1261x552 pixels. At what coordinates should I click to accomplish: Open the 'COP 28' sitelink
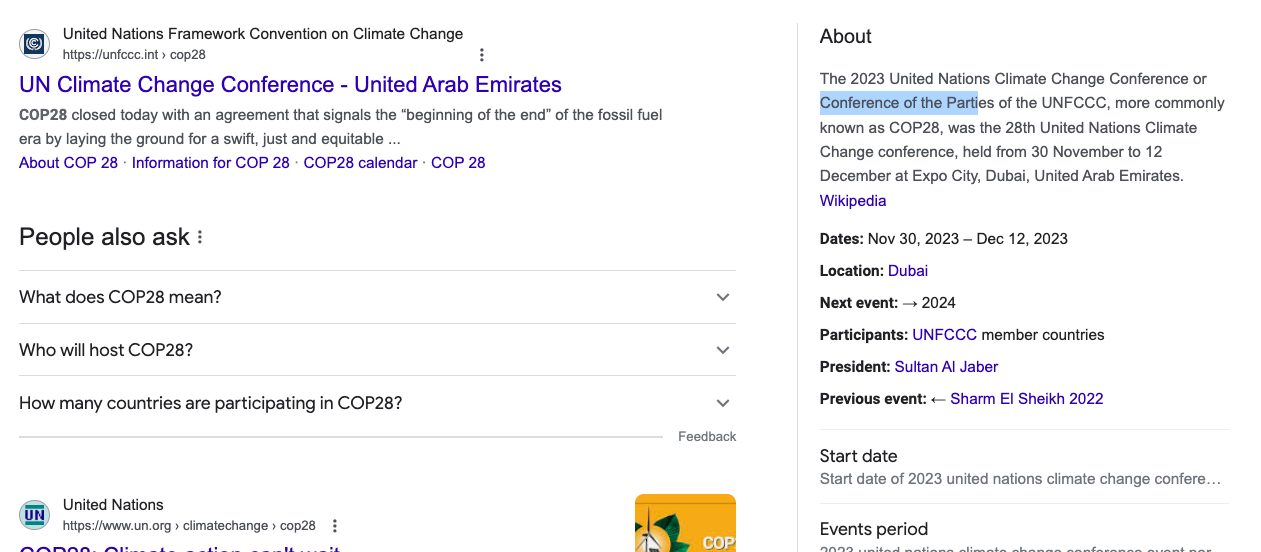pos(458,163)
